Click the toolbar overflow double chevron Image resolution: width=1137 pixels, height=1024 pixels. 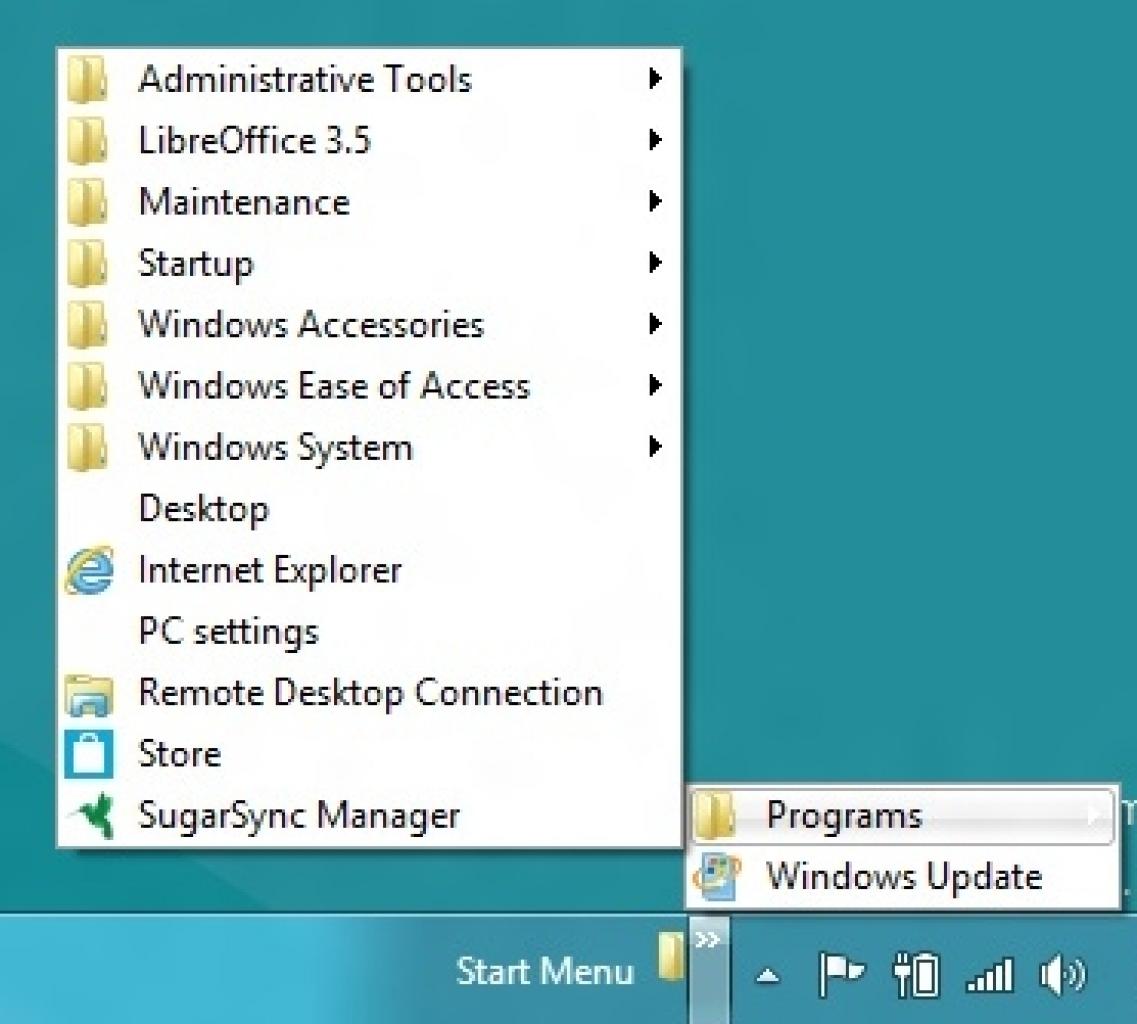tap(707, 941)
